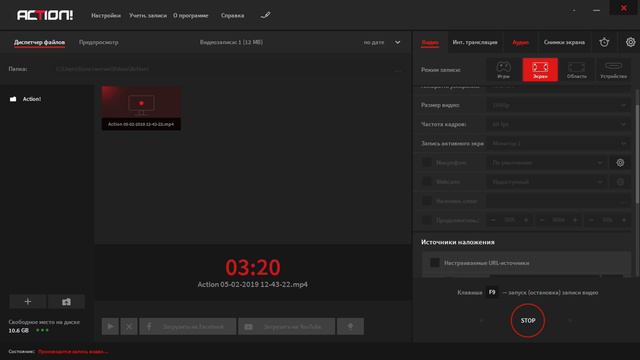The image size is (640, 360).
Task: Open the benchmark stopwatch icon tab
Action: pyautogui.click(x=604, y=42)
